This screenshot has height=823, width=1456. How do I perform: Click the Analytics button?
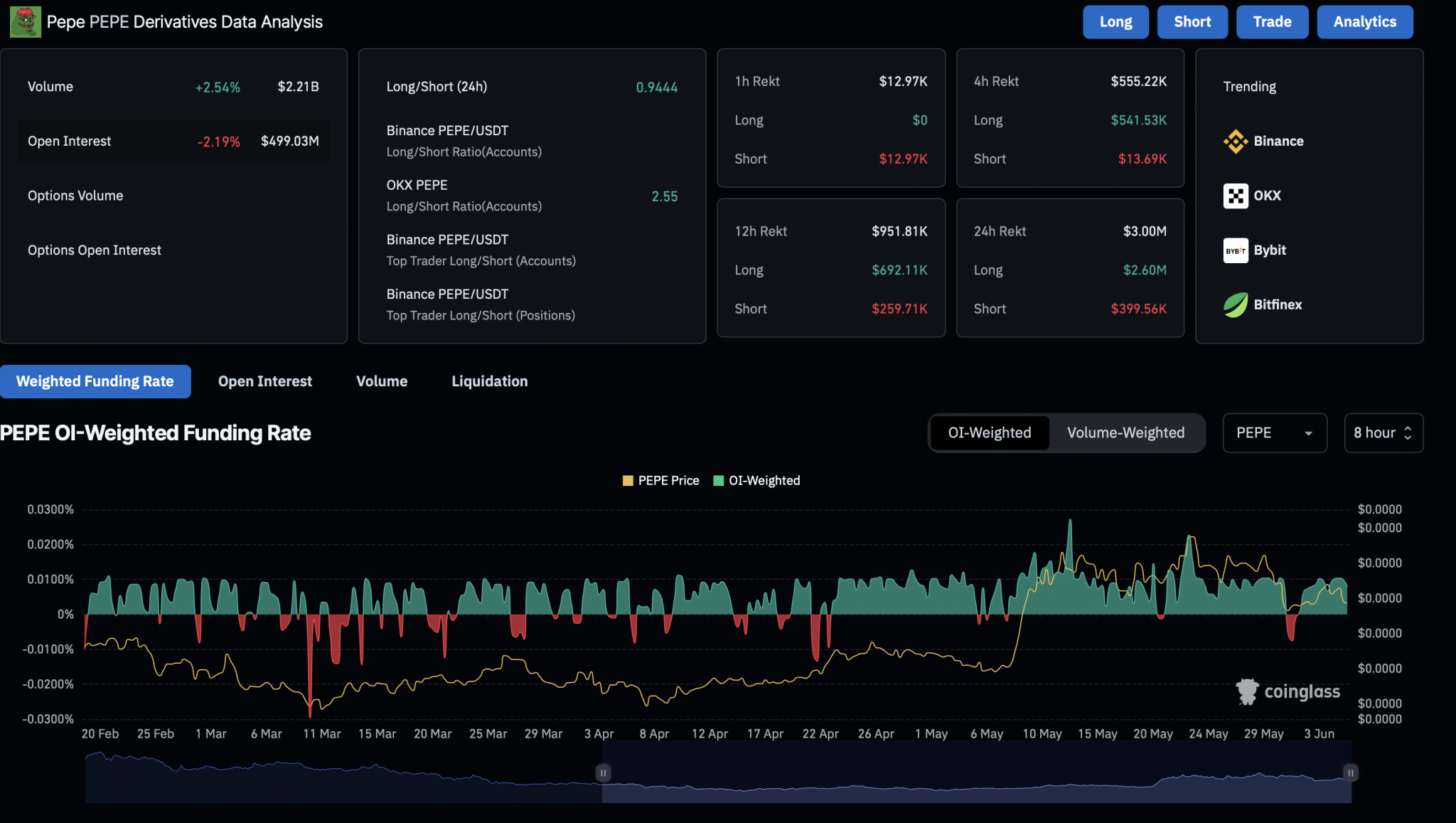coord(1364,22)
